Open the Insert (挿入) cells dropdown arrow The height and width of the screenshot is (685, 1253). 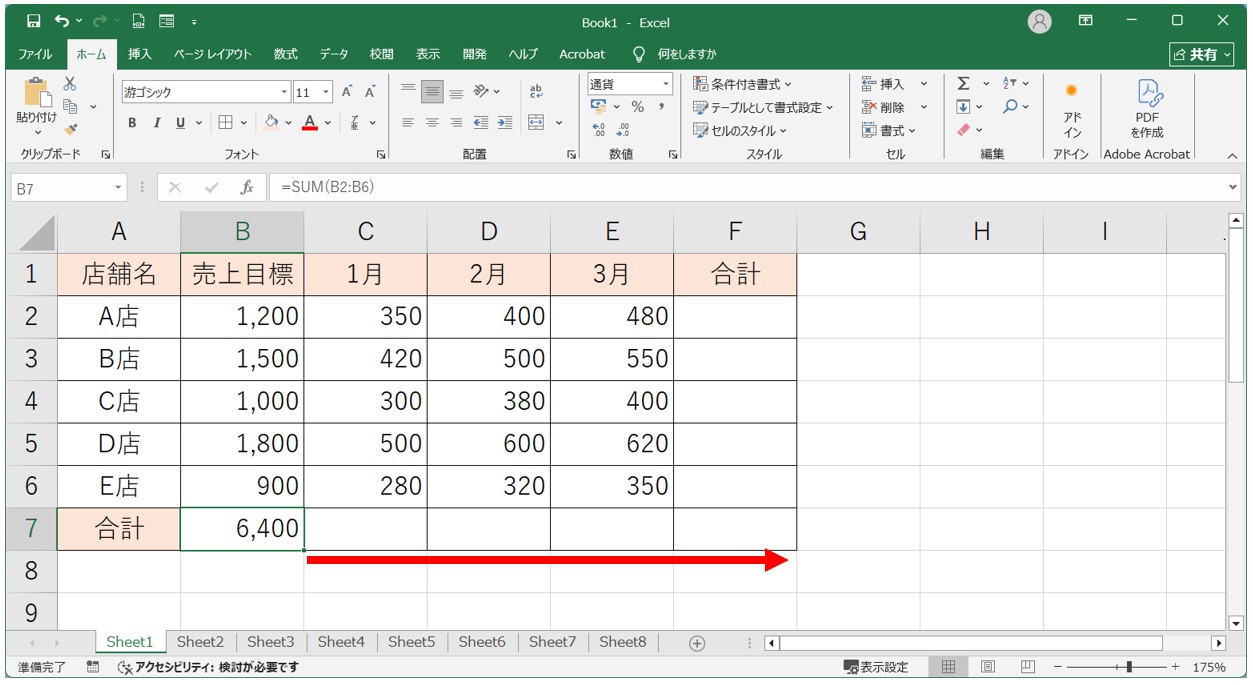pos(924,84)
